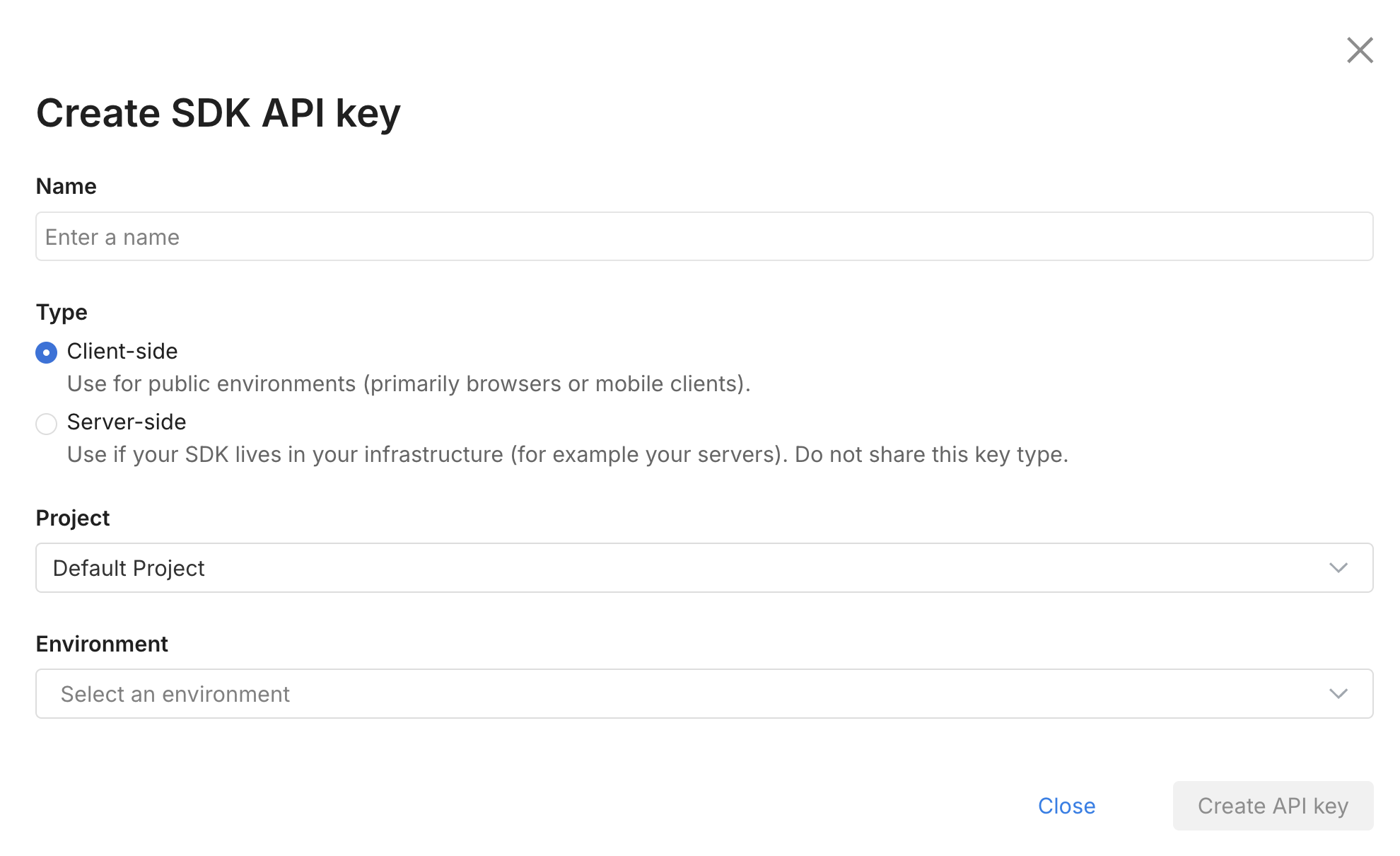Click the blue Close link
This screenshot has width=1400, height=856.
point(1066,806)
